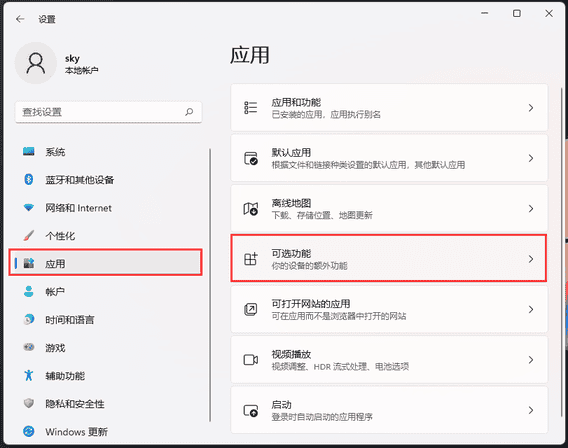The image size is (568, 448).
Task: Close the 设置 window
Action: [x=549, y=13]
